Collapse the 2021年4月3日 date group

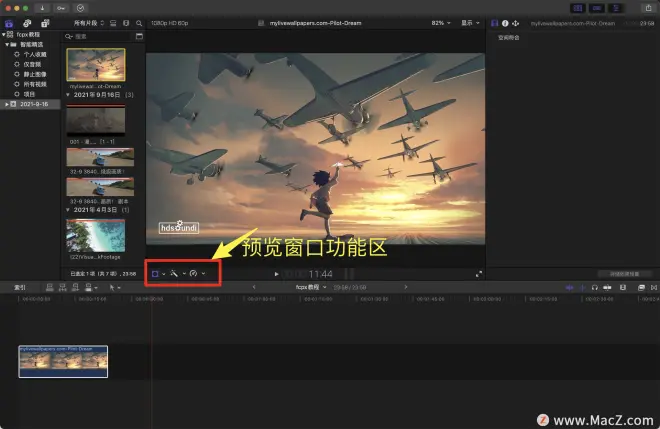(x=68, y=210)
